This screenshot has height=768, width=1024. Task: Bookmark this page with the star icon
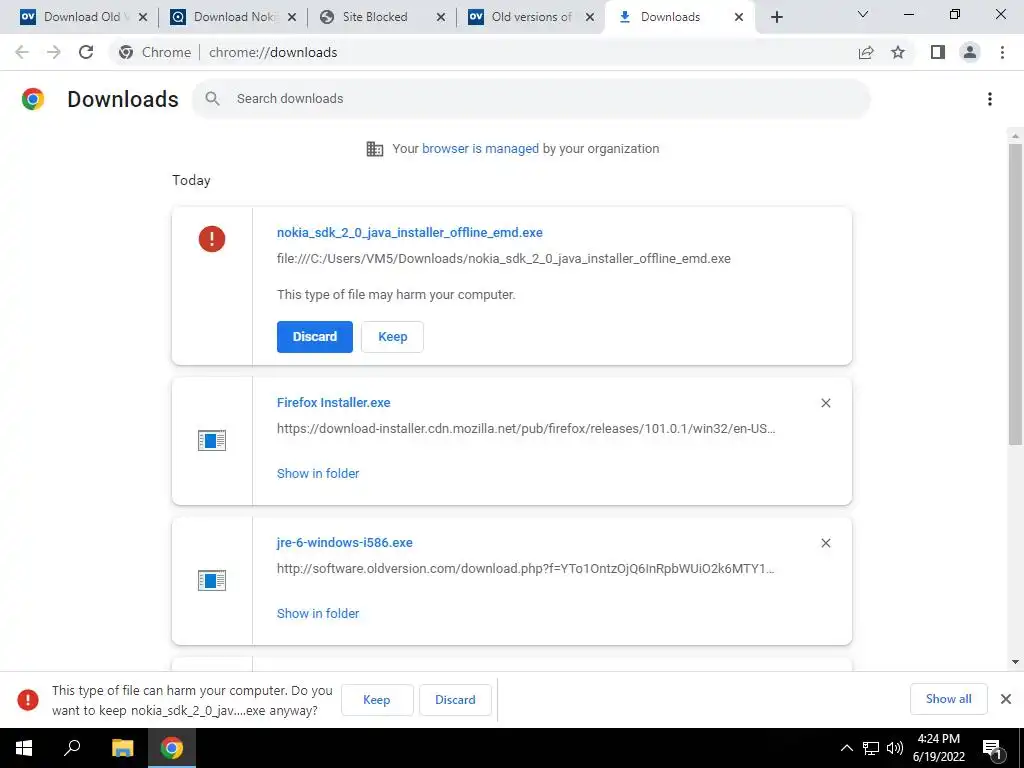pos(898,52)
